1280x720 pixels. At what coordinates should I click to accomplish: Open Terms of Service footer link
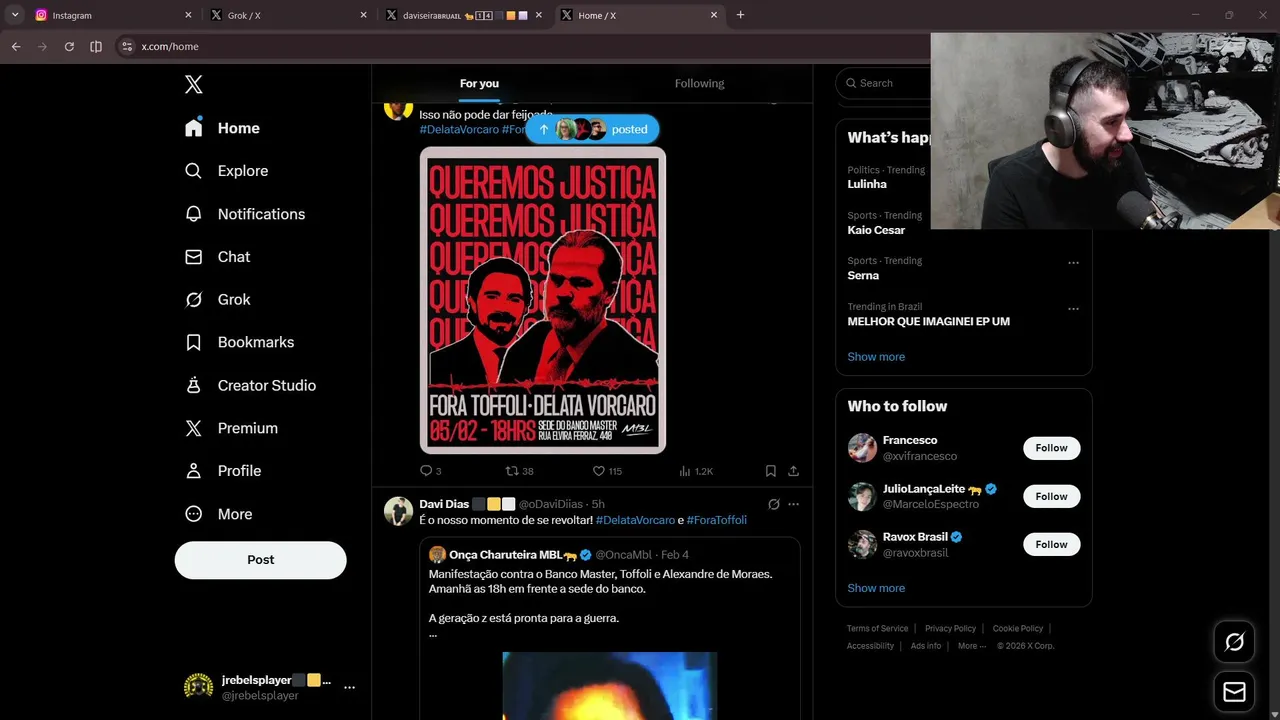pos(877,629)
